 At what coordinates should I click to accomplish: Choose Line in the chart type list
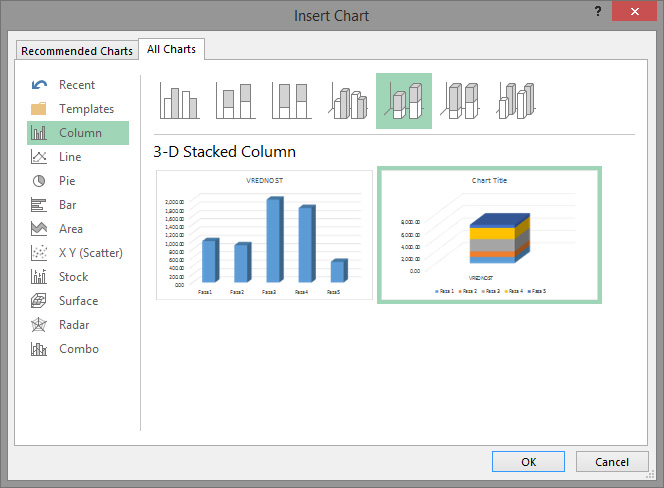click(70, 157)
